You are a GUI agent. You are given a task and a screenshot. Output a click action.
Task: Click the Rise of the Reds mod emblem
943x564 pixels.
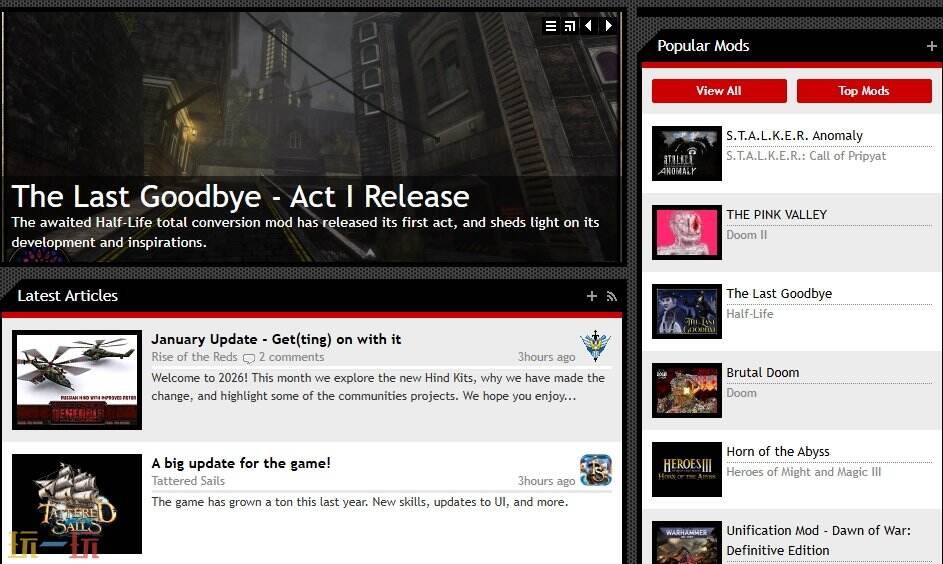point(595,346)
